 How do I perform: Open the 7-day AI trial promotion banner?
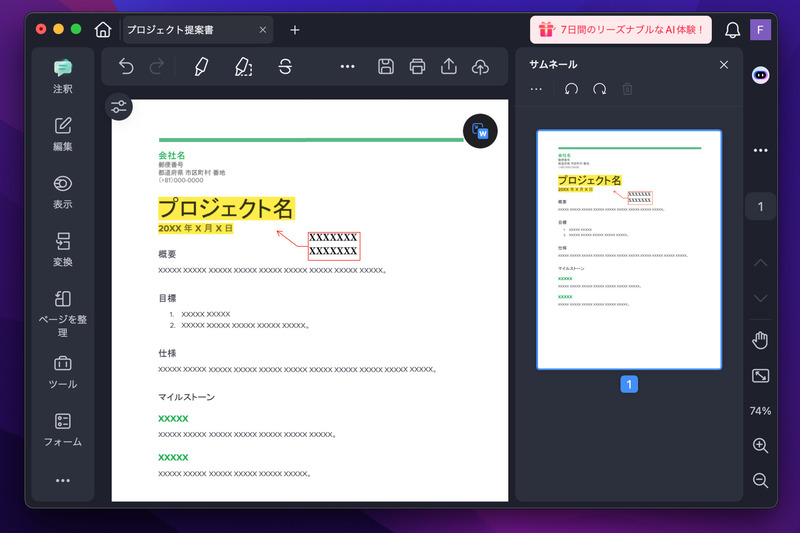coord(621,30)
